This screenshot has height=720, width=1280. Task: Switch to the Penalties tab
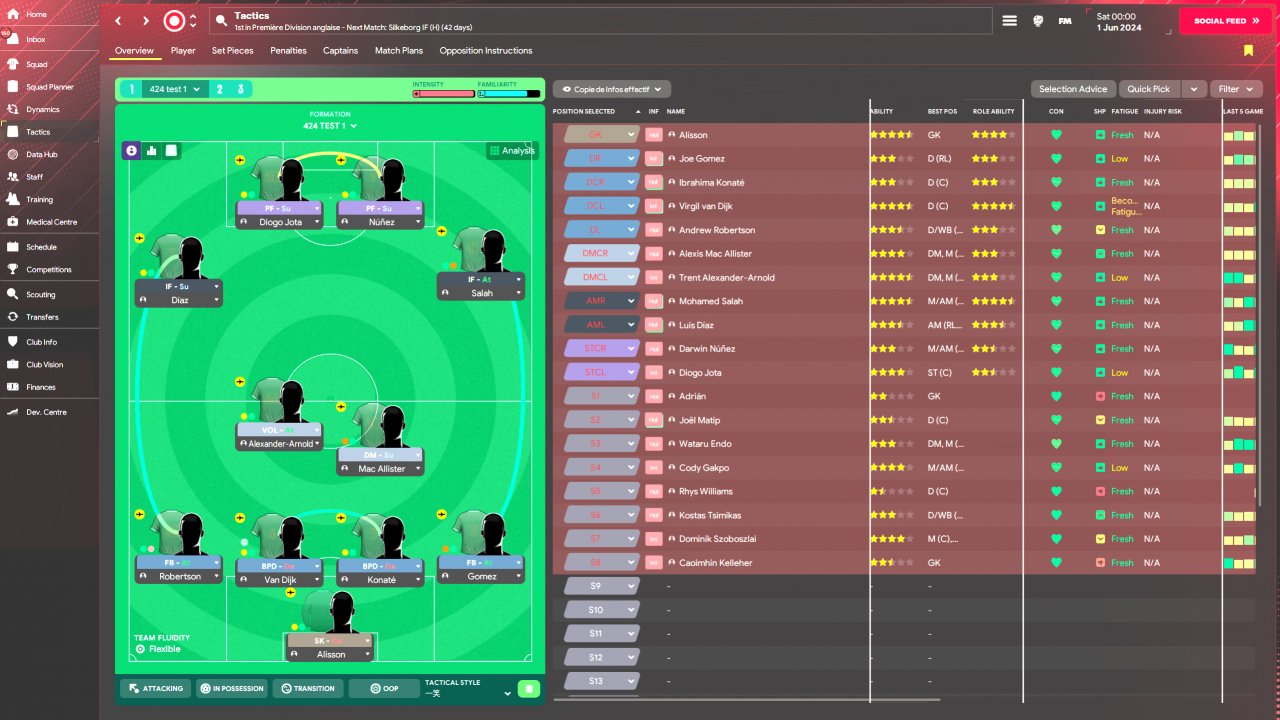coord(288,51)
